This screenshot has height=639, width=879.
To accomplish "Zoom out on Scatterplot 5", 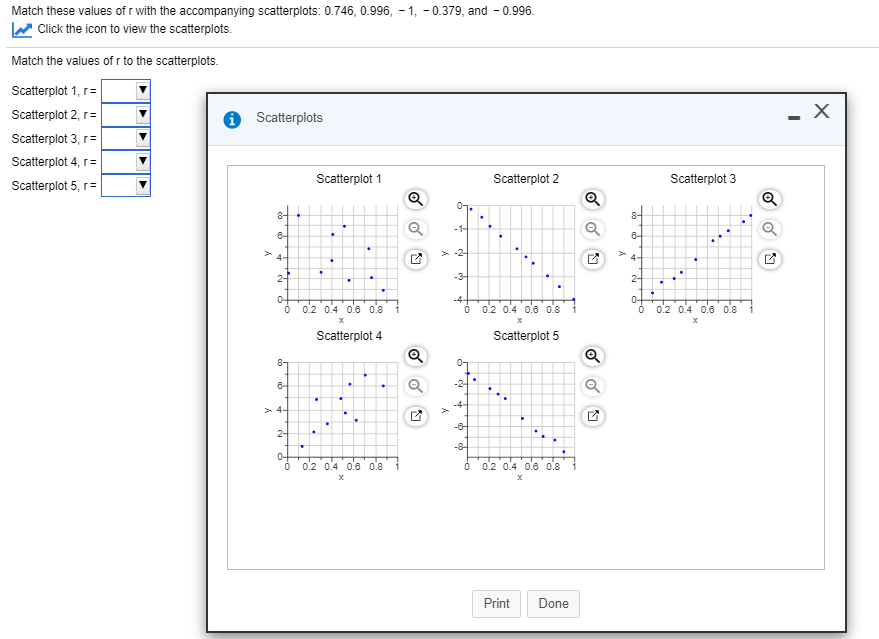I will coord(592,386).
